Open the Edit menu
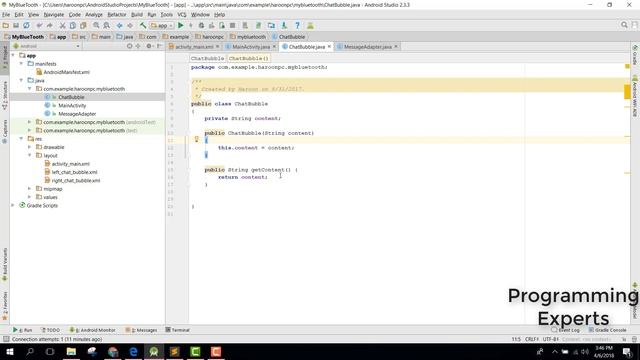Viewport: 640px width, 360px height. tap(19, 15)
